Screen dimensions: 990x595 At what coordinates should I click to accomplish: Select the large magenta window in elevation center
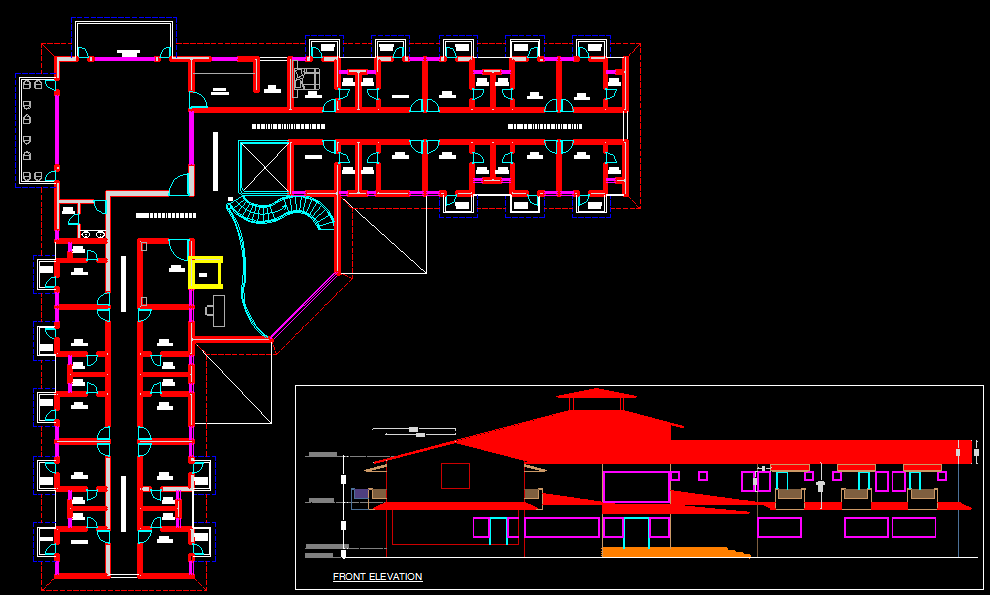(x=636, y=487)
